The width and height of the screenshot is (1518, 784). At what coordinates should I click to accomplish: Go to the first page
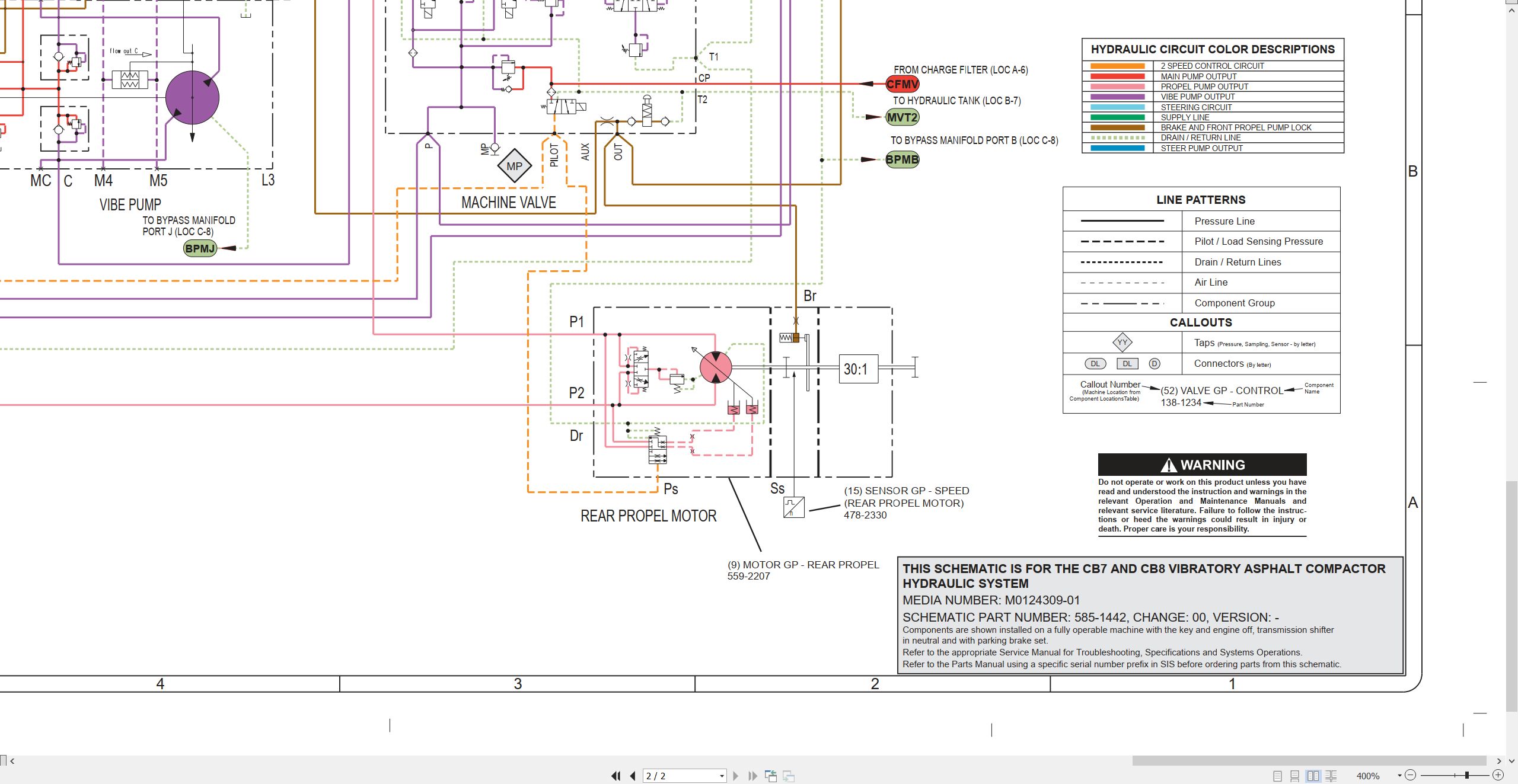[x=616, y=776]
